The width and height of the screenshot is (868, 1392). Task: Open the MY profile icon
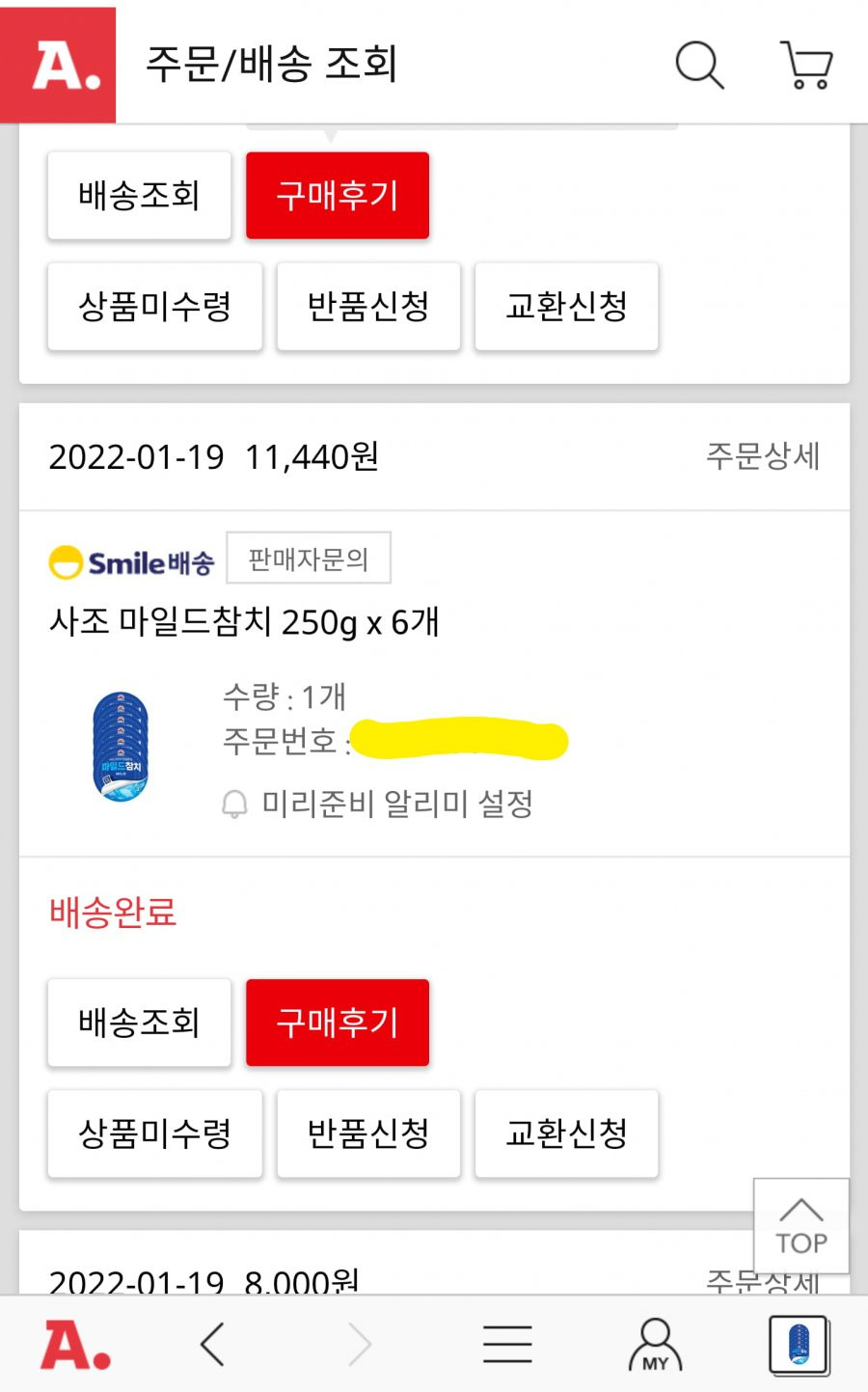(x=655, y=1345)
